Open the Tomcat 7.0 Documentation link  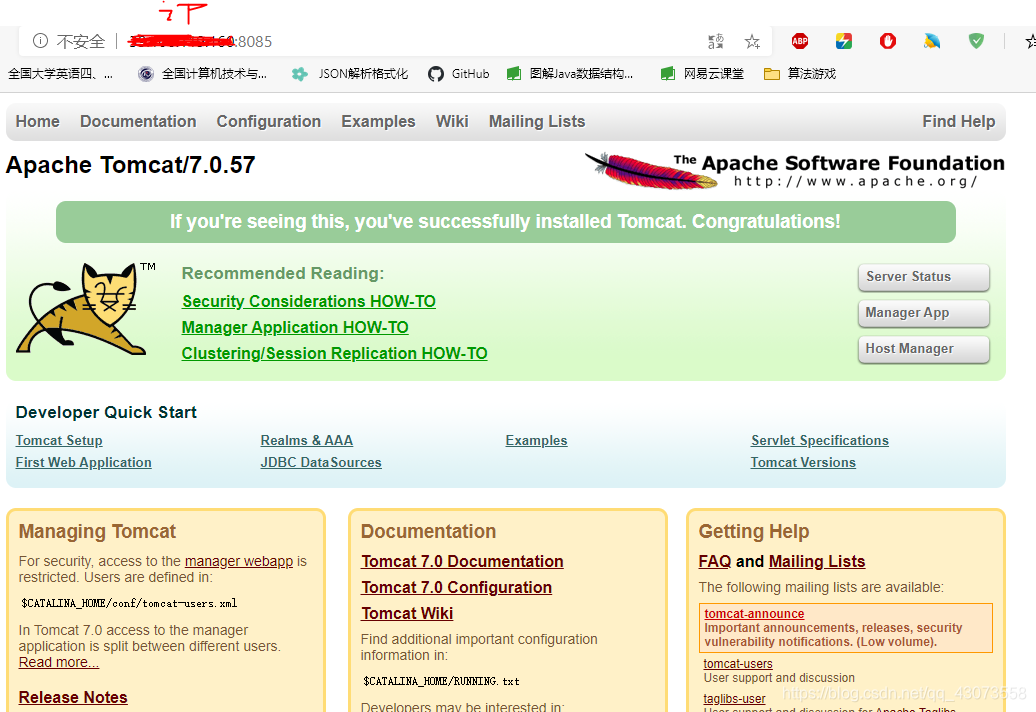(x=462, y=561)
